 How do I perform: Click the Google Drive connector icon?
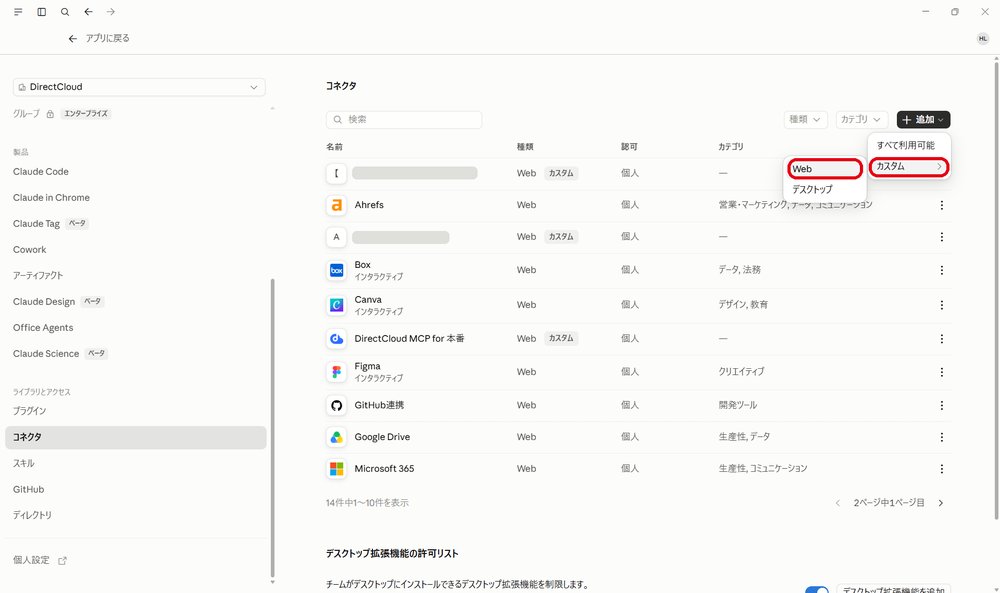[x=336, y=437]
